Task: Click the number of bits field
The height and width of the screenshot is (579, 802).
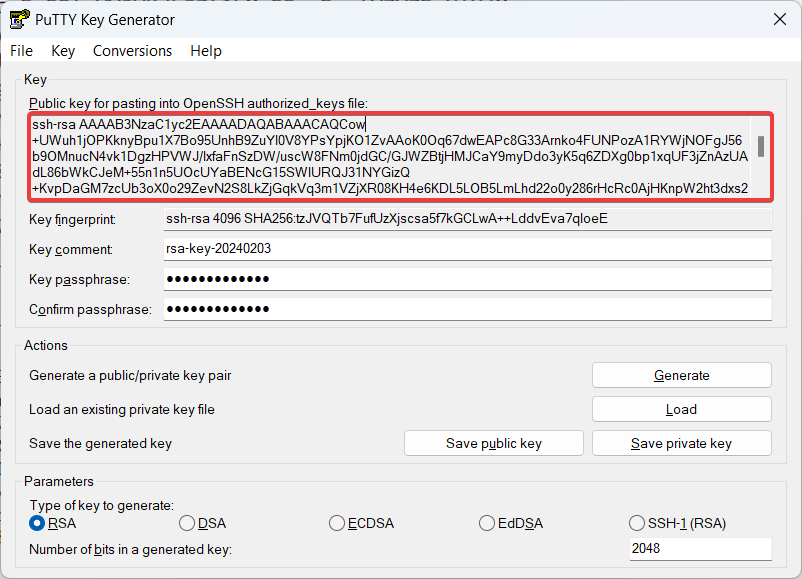Action: pyautogui.click(x=700, y=549)
